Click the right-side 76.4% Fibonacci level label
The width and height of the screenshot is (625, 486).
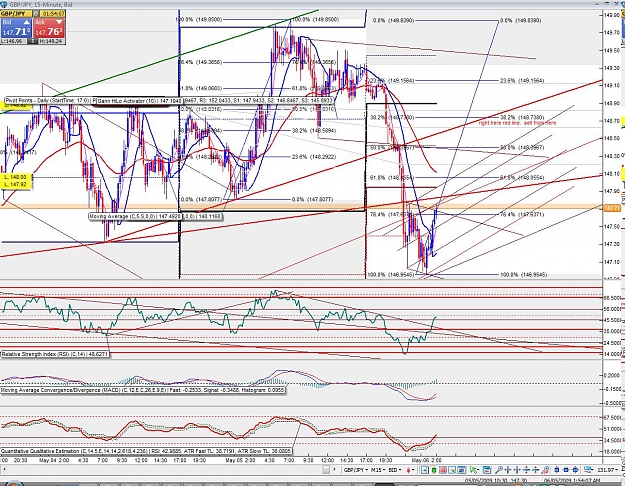[x=522, y=214]
